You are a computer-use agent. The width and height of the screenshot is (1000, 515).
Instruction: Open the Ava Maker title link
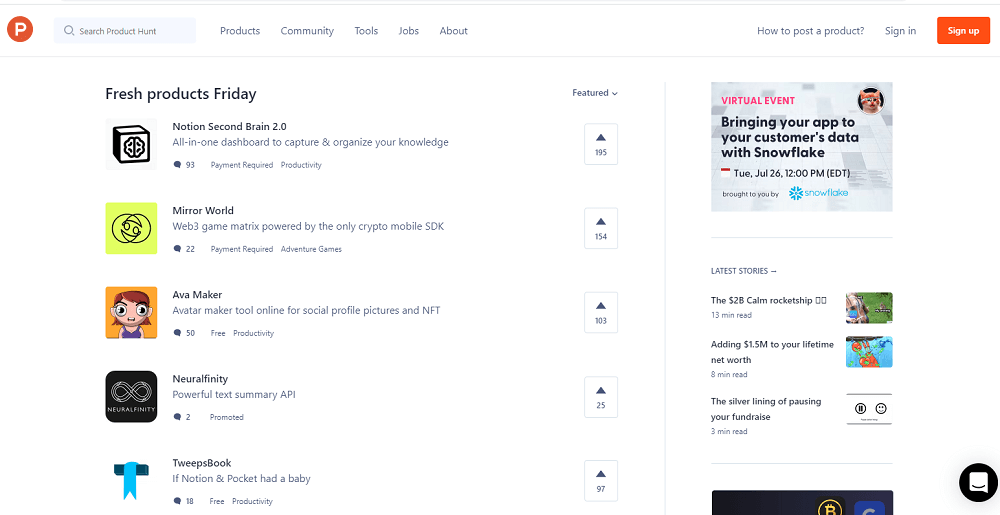tap(198, 294)
